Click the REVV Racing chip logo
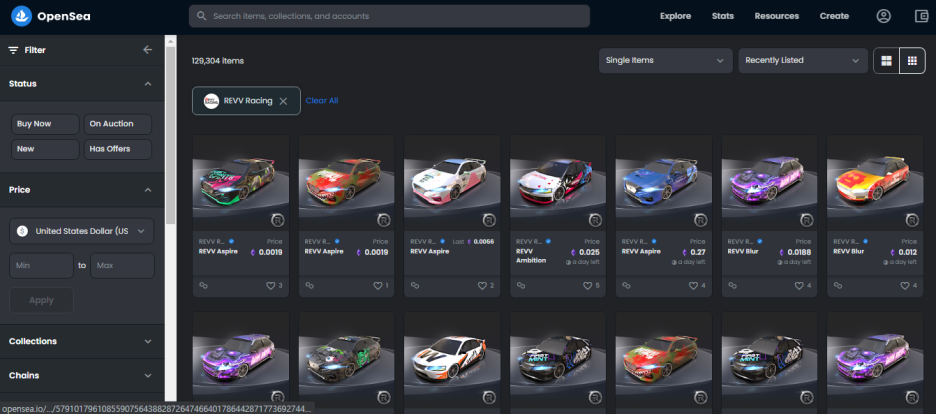The width and height of the screenshot is (936, 414). tap(211, 101)
